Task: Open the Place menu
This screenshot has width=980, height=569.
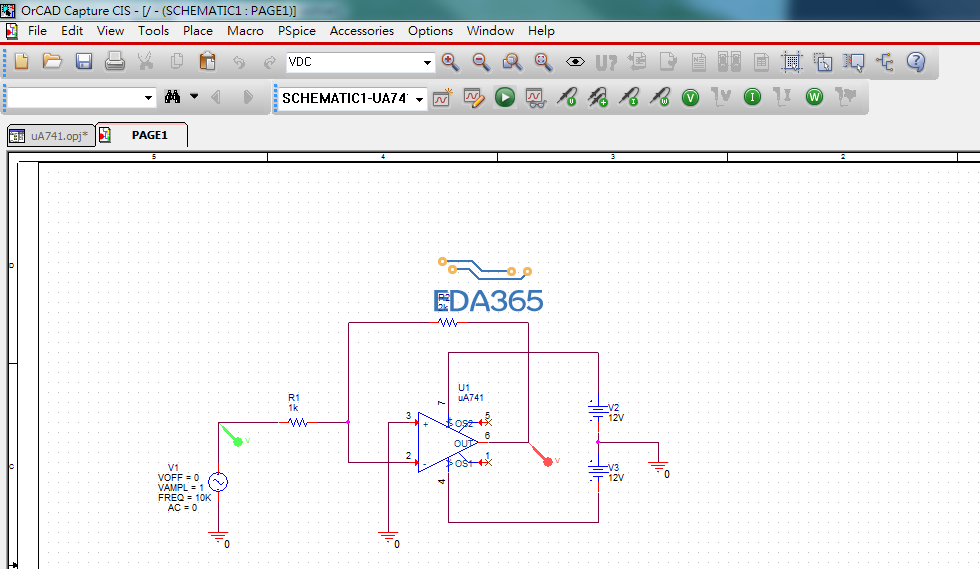Action: point(198,31)
